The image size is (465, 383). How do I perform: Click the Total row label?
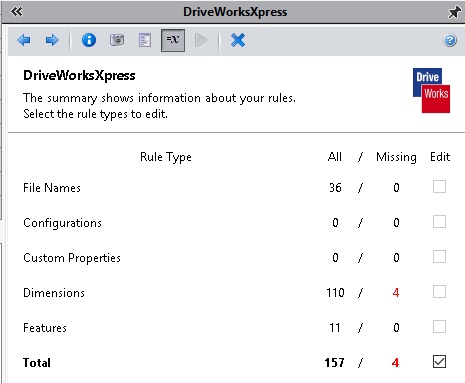pos(37,363)
